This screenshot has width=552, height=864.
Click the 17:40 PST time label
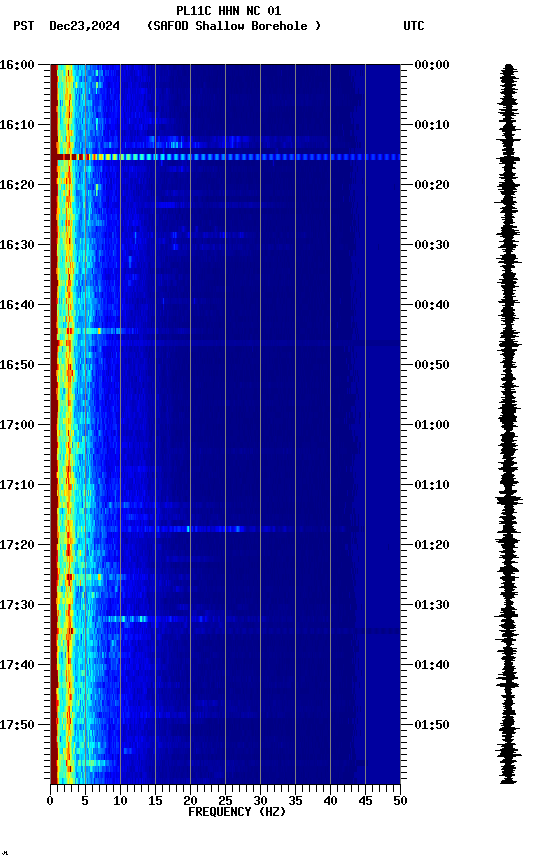(17, 666)
